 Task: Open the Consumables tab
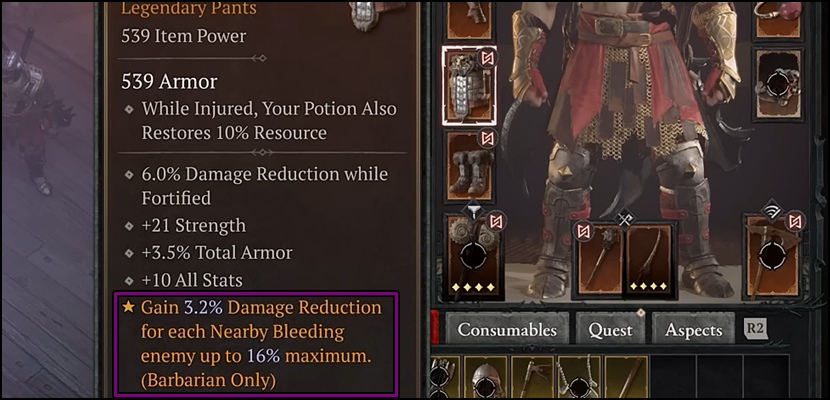coord(507,330)
